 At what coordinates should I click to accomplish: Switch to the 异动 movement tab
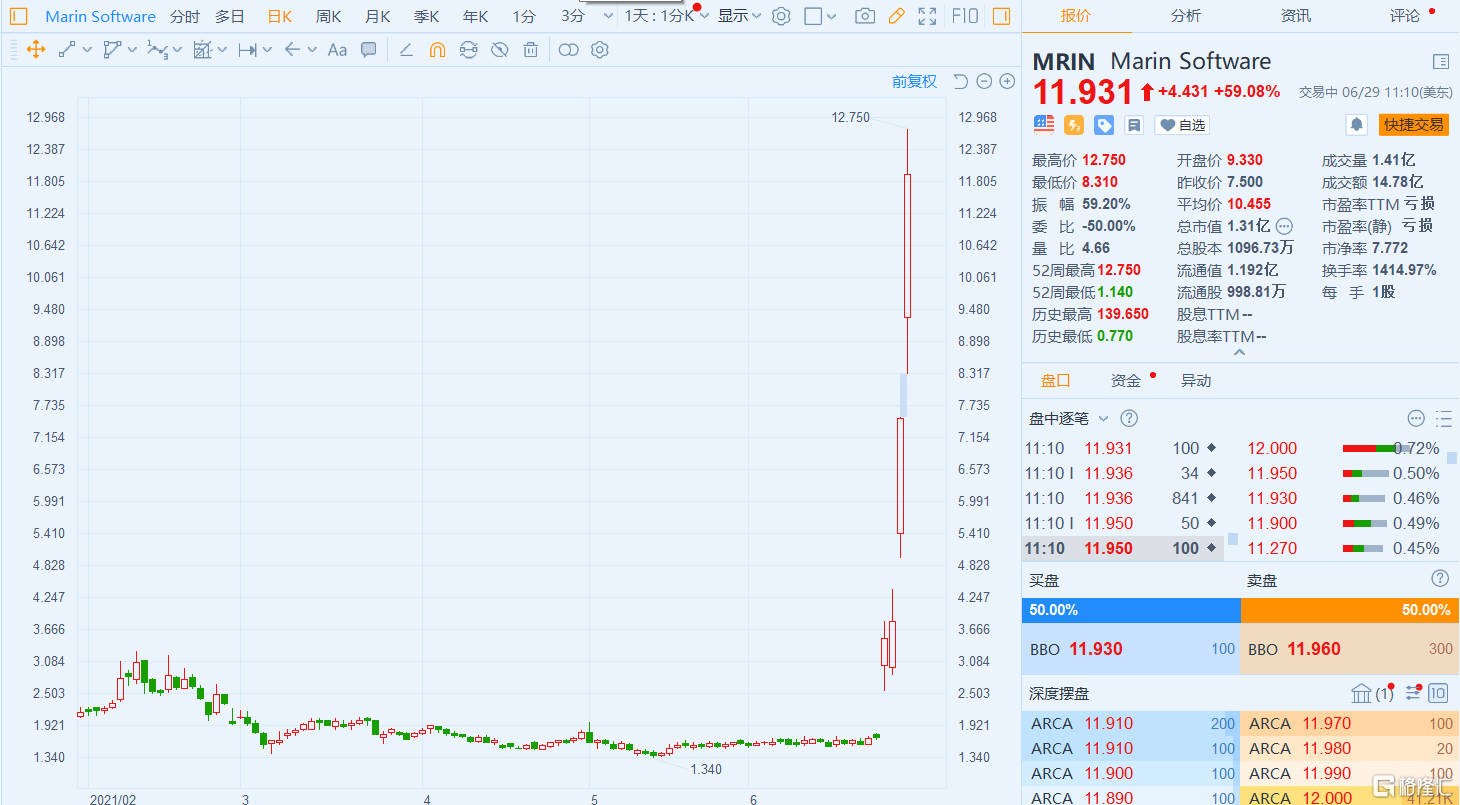tap(1196, 381)
